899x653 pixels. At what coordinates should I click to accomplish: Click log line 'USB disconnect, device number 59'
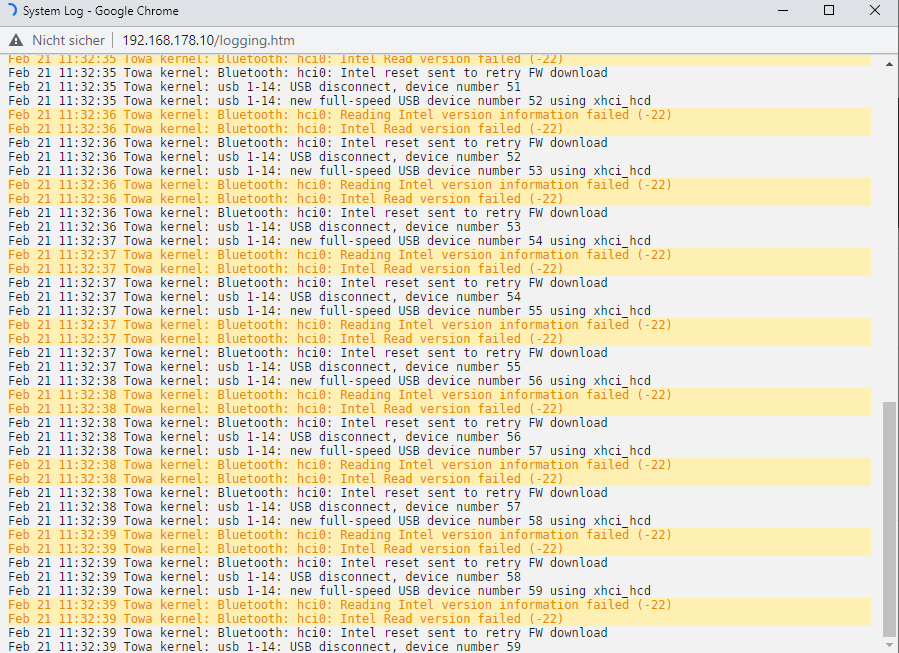tap(264, 647)
